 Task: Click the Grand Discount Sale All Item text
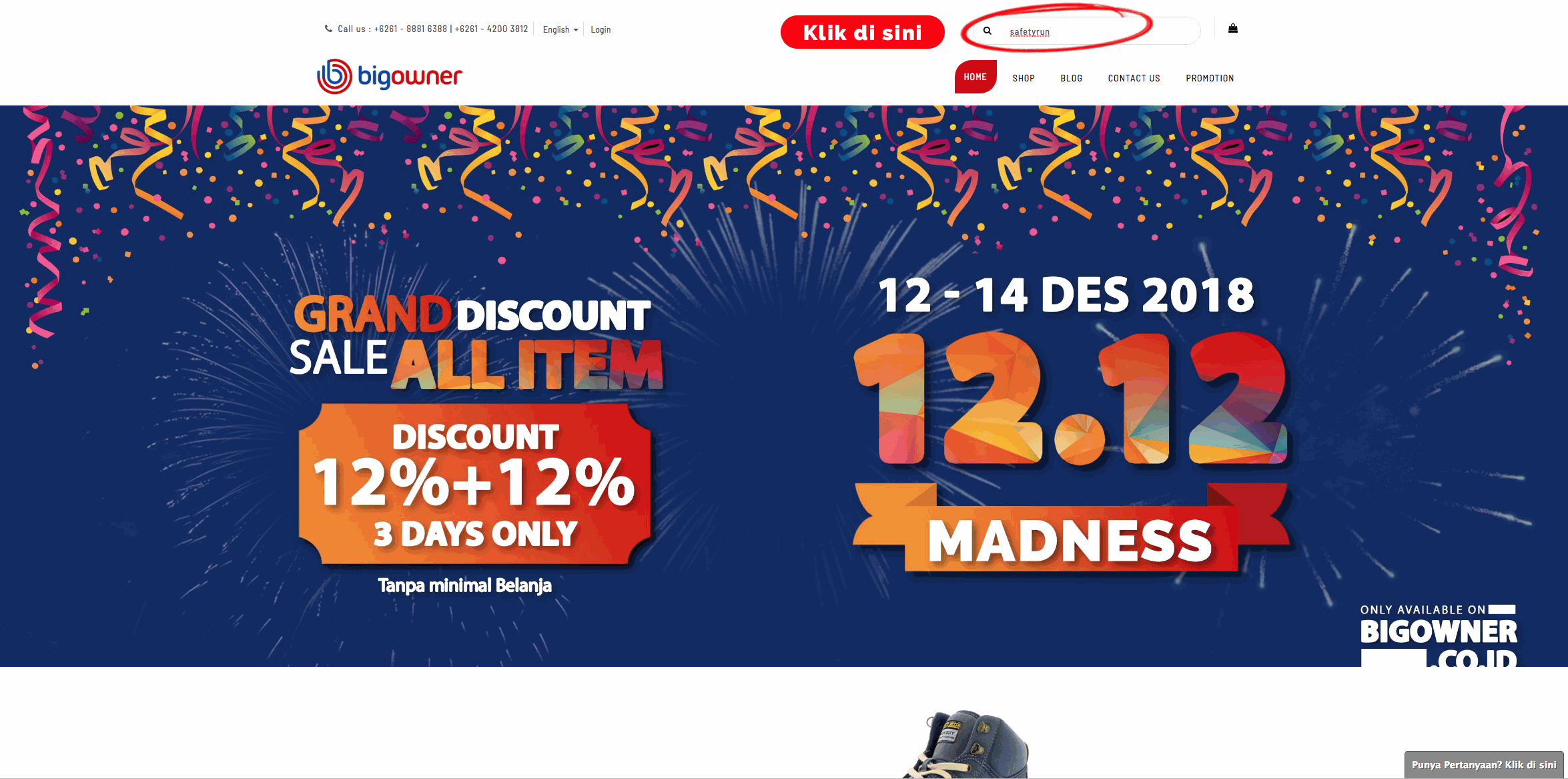475,343
